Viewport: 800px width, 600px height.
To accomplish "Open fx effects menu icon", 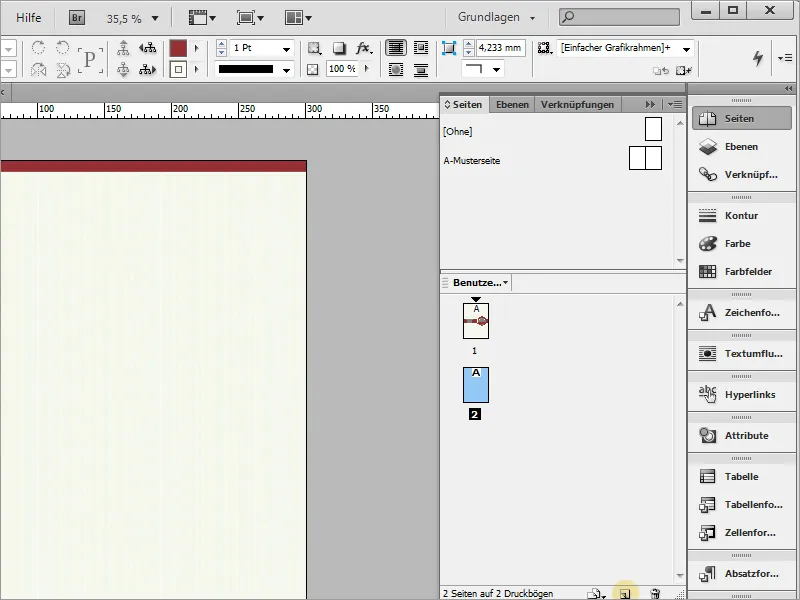I will (364, 48).
